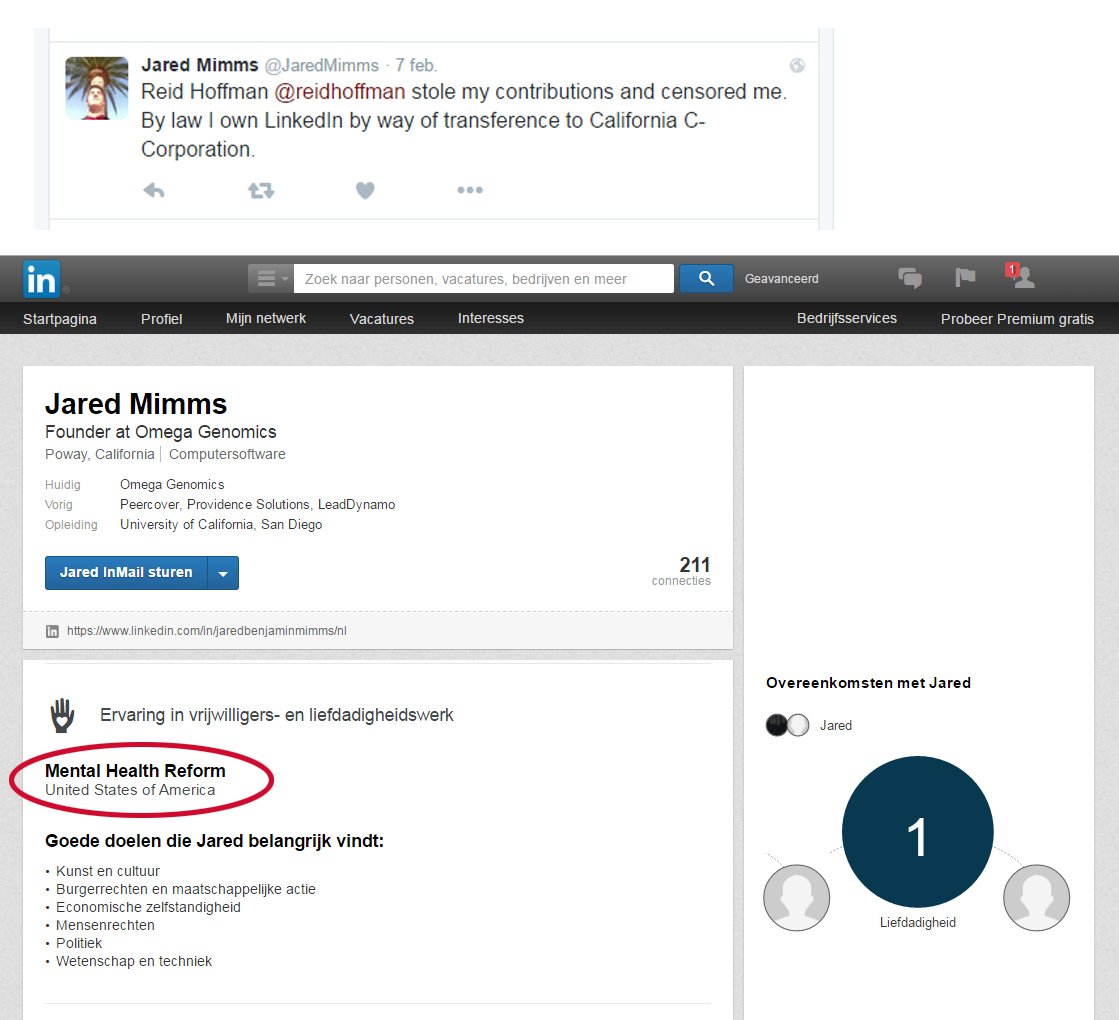Like the tweet with the heart icon
The width and height of the screenshot is (1119, 1020).
[365, 191]
